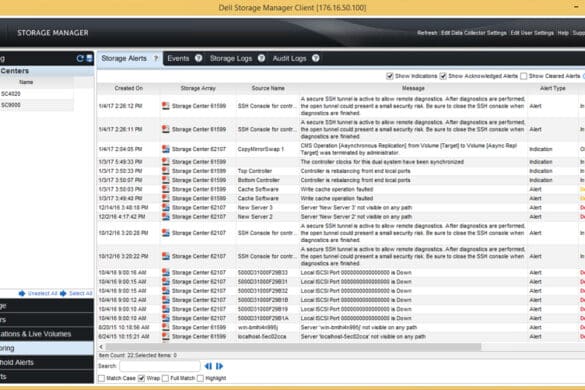585x390 pixels.
Task: Click storage array icon in 1/4/17 2:26:12 PM row
Action: 166,106
